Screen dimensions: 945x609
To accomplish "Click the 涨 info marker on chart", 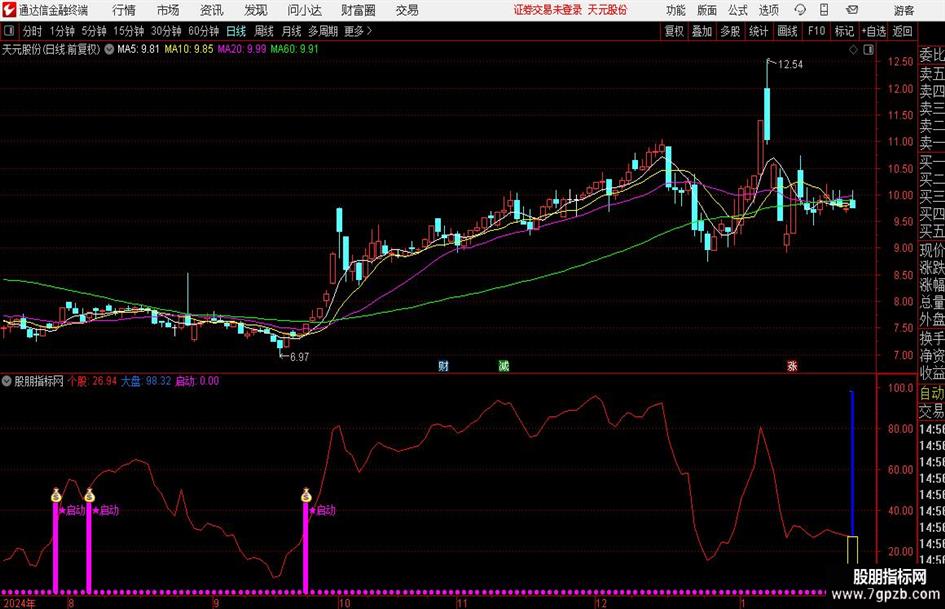I will click(x=792, y=365).
